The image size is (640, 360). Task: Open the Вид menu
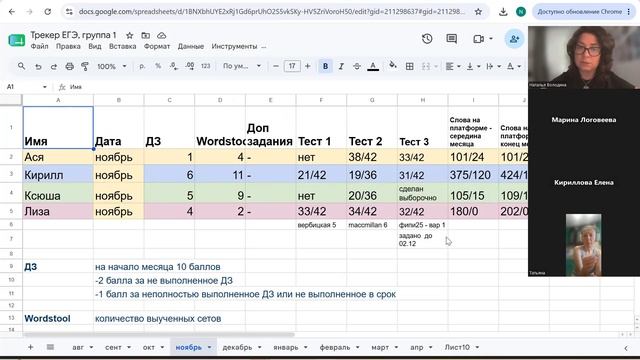click(x=95, y=47)
